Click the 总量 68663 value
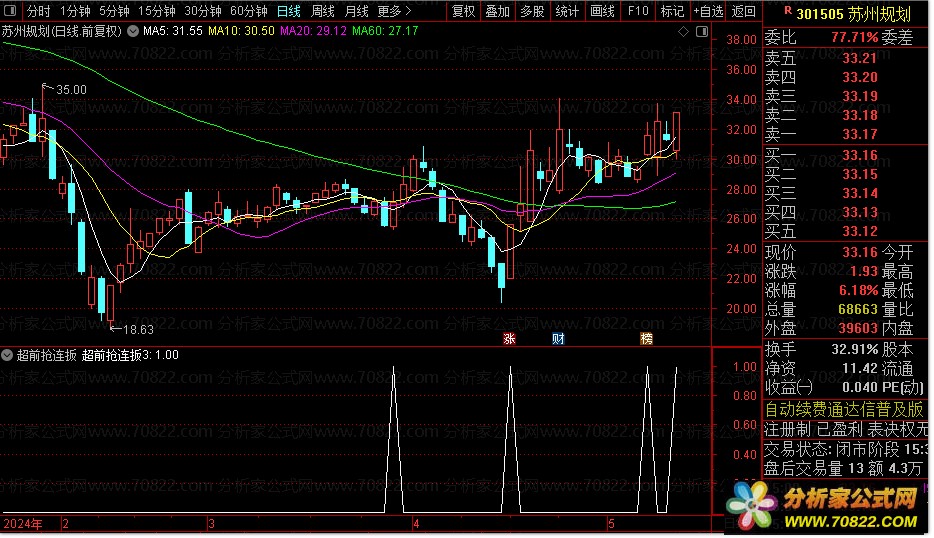The width and height of the screenshot is (934, 538). [858, 309]
